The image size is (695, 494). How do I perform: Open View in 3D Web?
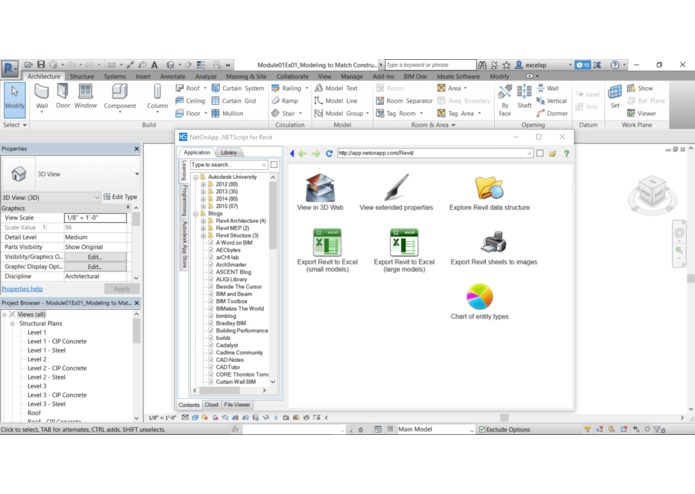coord(320,192)
